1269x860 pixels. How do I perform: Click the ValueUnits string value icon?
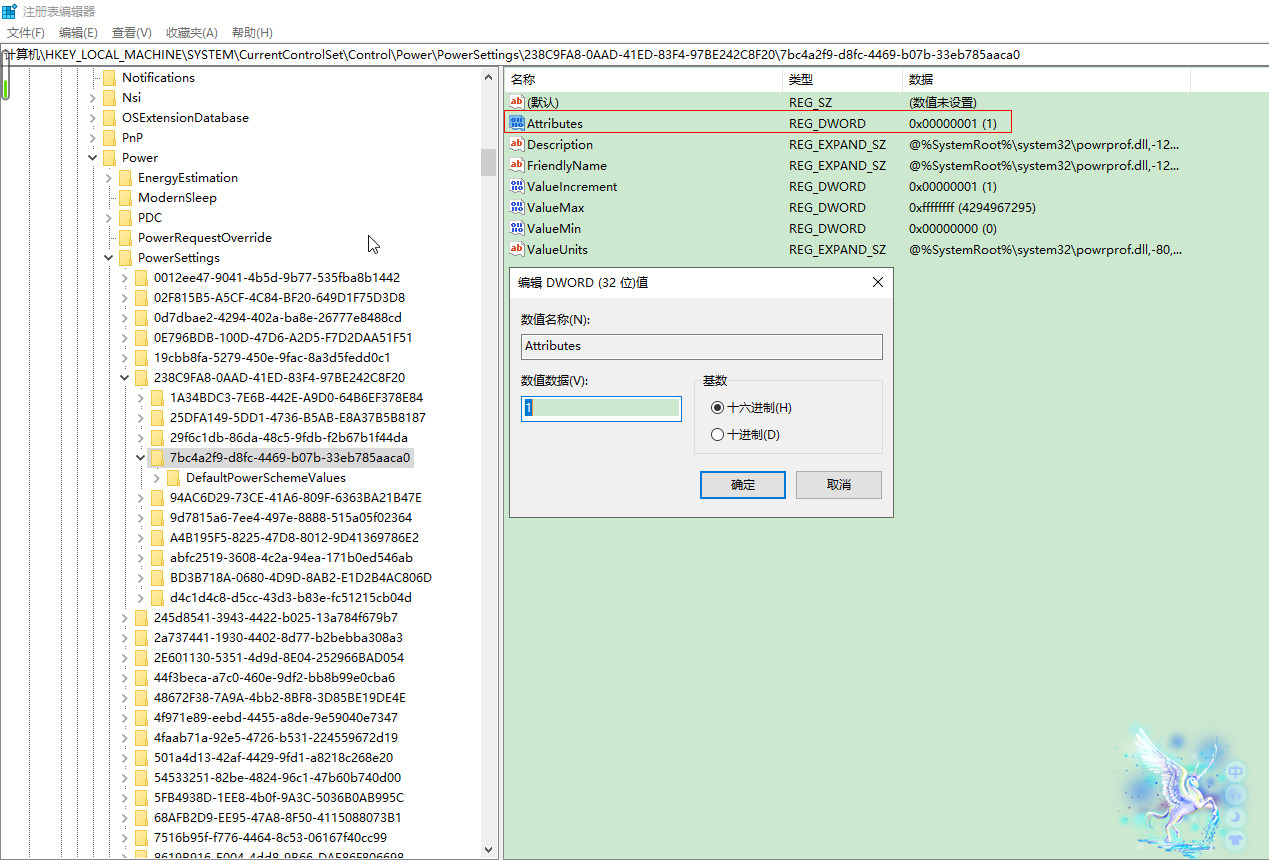[x=517, y=249]
